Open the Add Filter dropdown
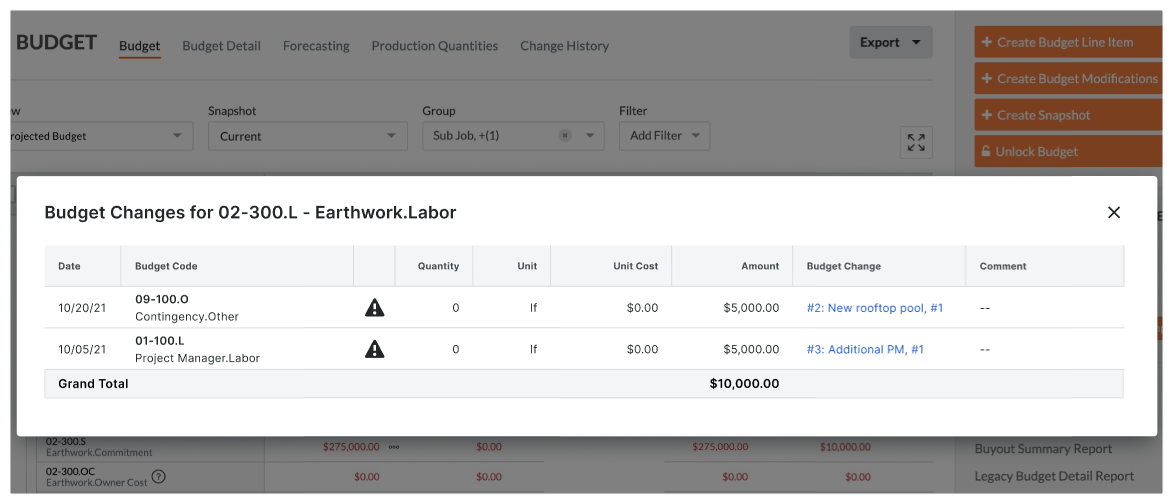The image size is (1173, 504). [664, 136]
